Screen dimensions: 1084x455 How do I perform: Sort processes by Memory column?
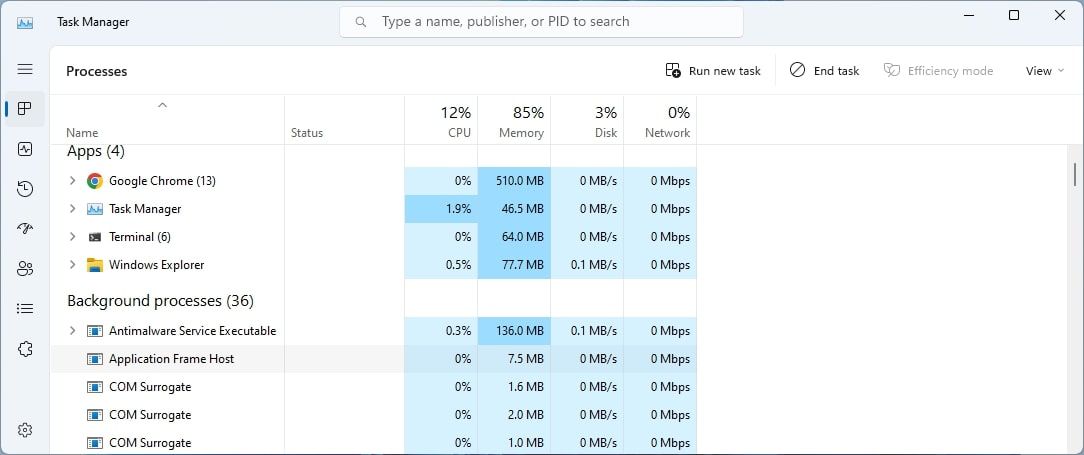[514, 121]
